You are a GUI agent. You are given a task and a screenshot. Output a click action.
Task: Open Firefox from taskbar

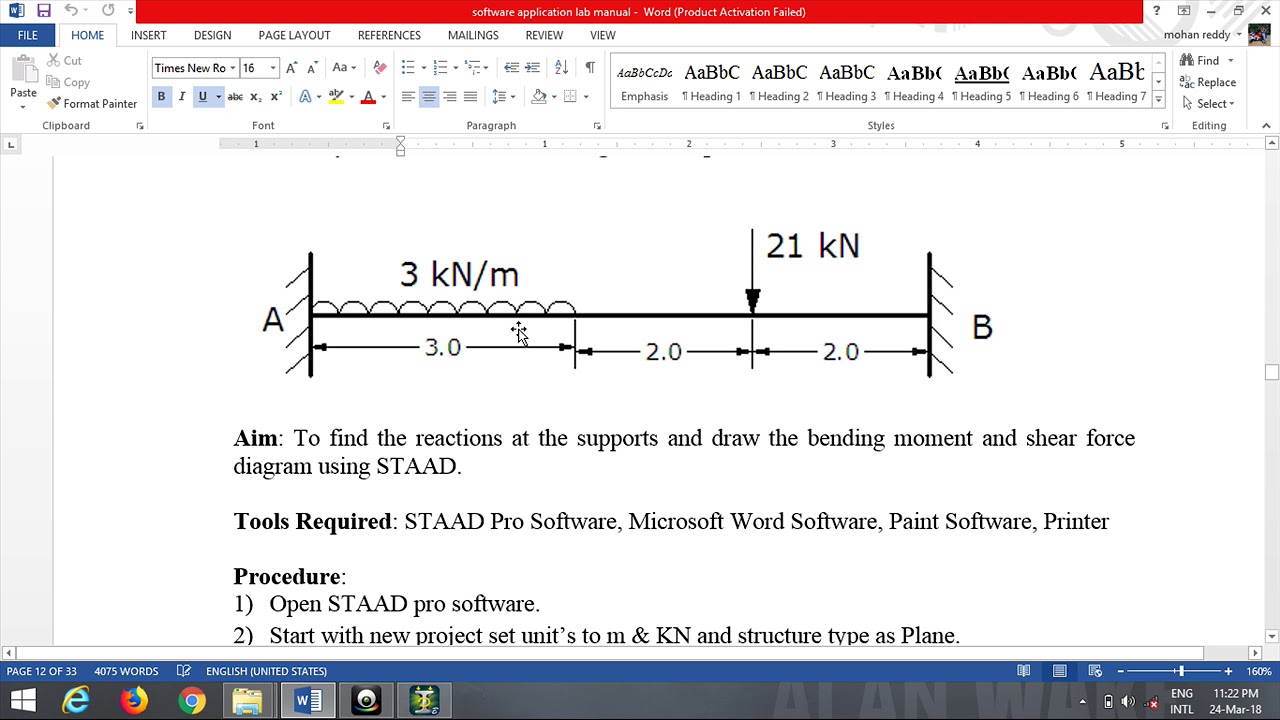pyautogui.click(x=134, y=701)
